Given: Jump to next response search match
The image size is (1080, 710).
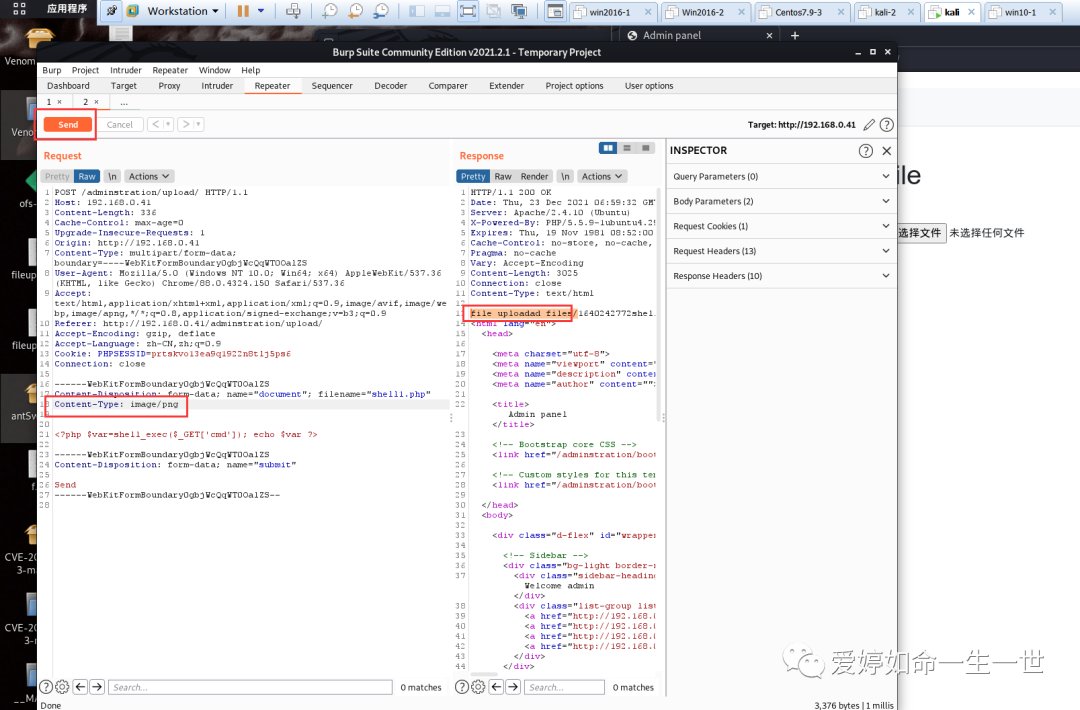Looking at the screenshot, I should point(513,687).
